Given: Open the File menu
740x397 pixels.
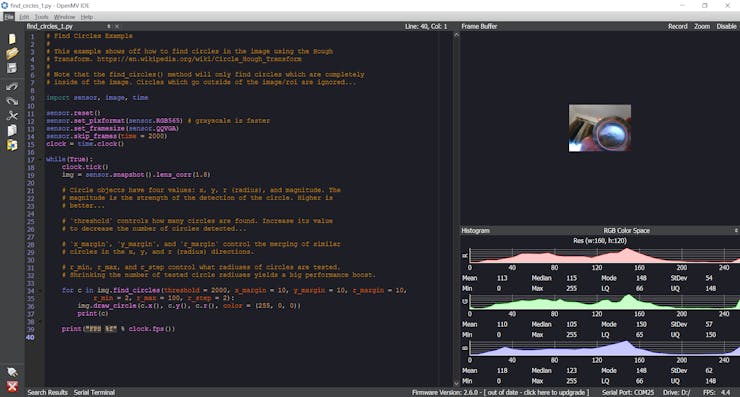Looking at the screenshot, I should coord(9,17).
